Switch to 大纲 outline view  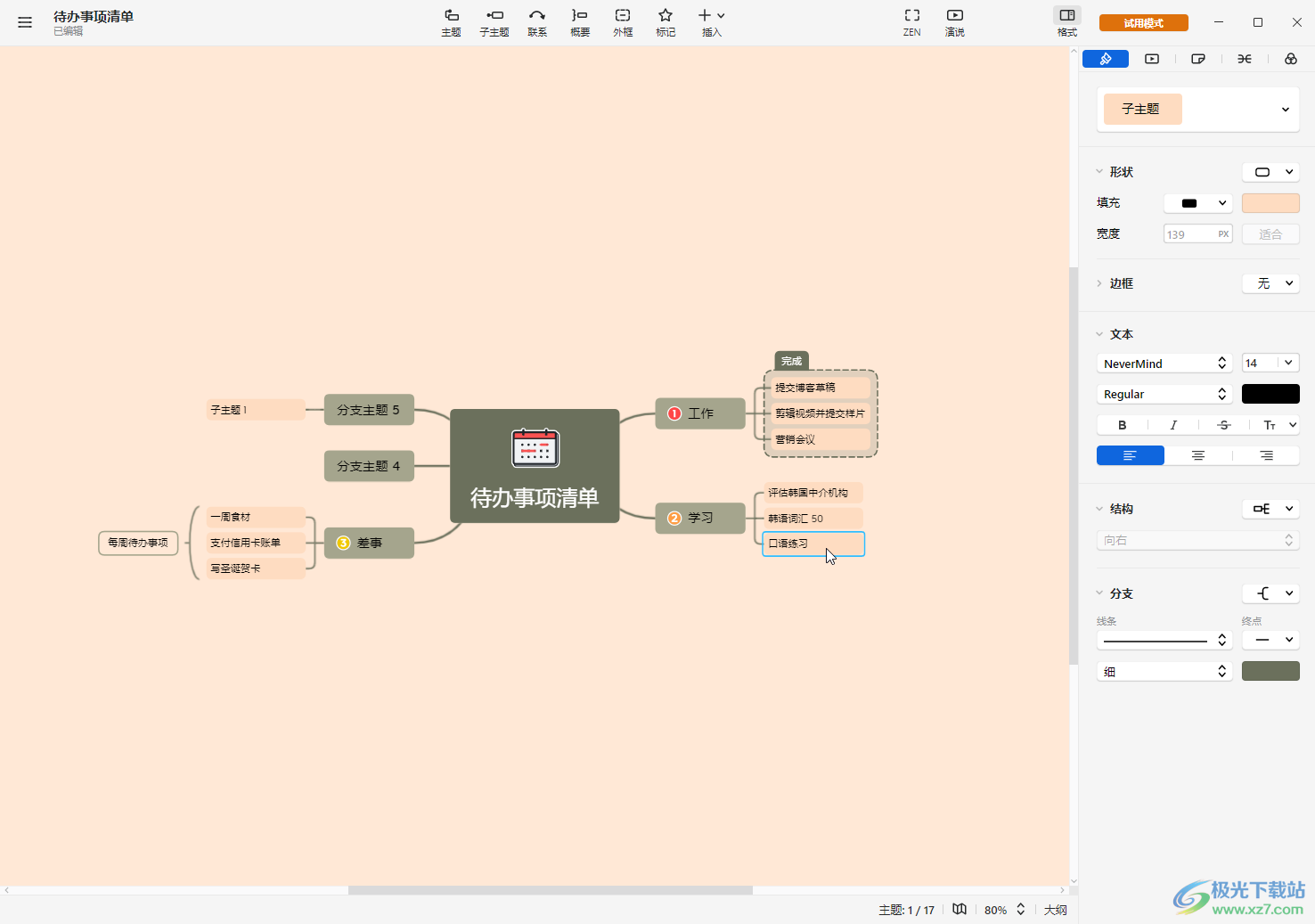click(1056, 910)
